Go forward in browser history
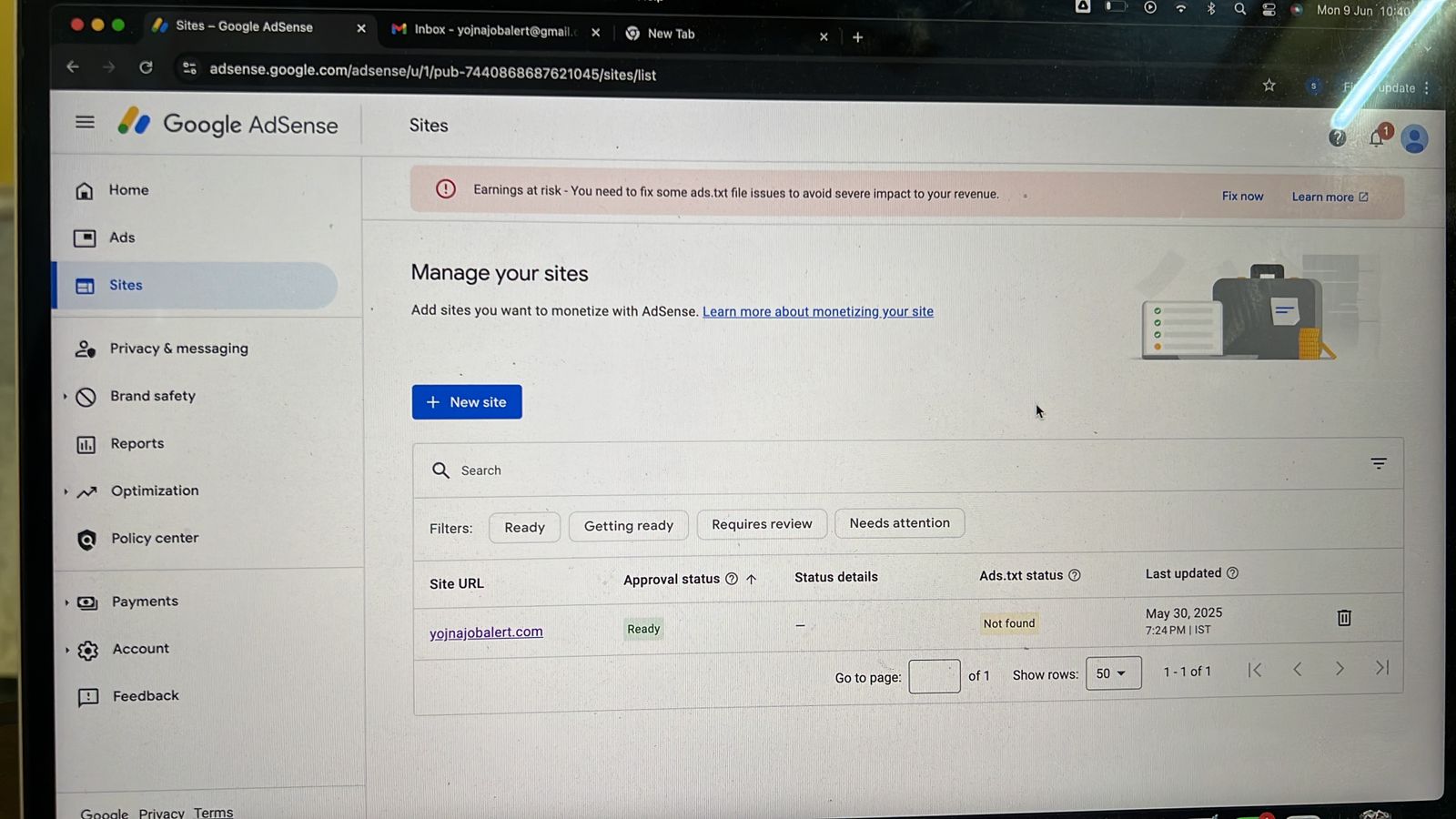The height and width of the screenshot is (819, 1456). (x=108, y=67)
